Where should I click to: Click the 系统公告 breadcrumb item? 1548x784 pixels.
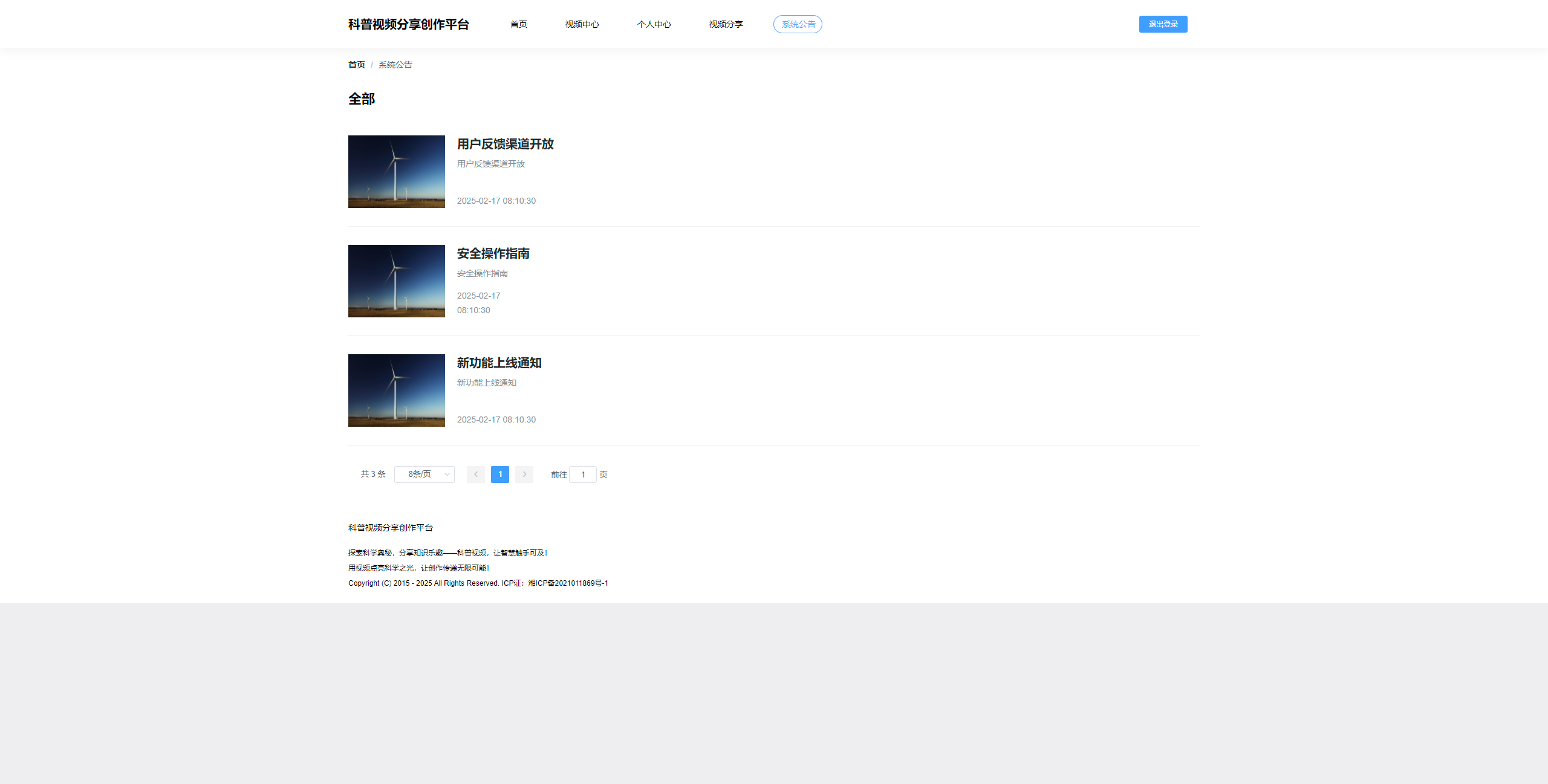[x=395, y=65]
